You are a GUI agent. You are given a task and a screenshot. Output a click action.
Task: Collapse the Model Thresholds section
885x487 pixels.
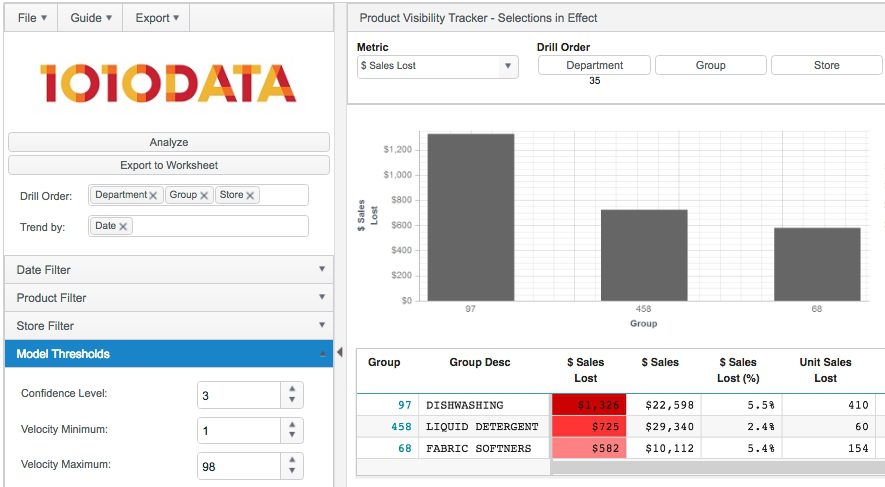point(169,354)
